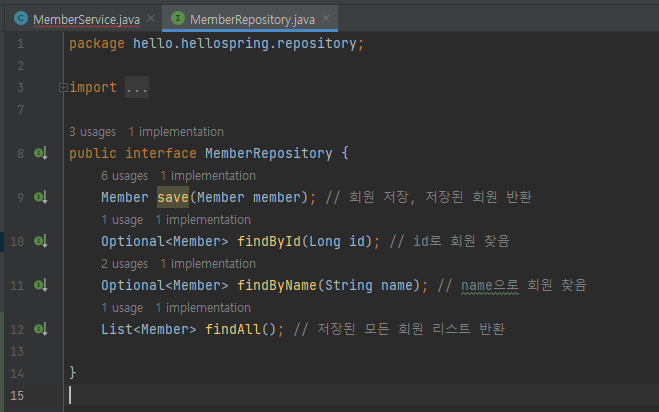Switch to the MemberService.java tab
The width and height of the screenshot is (659, 412).
pyautogui.click(x=86, y=19)
